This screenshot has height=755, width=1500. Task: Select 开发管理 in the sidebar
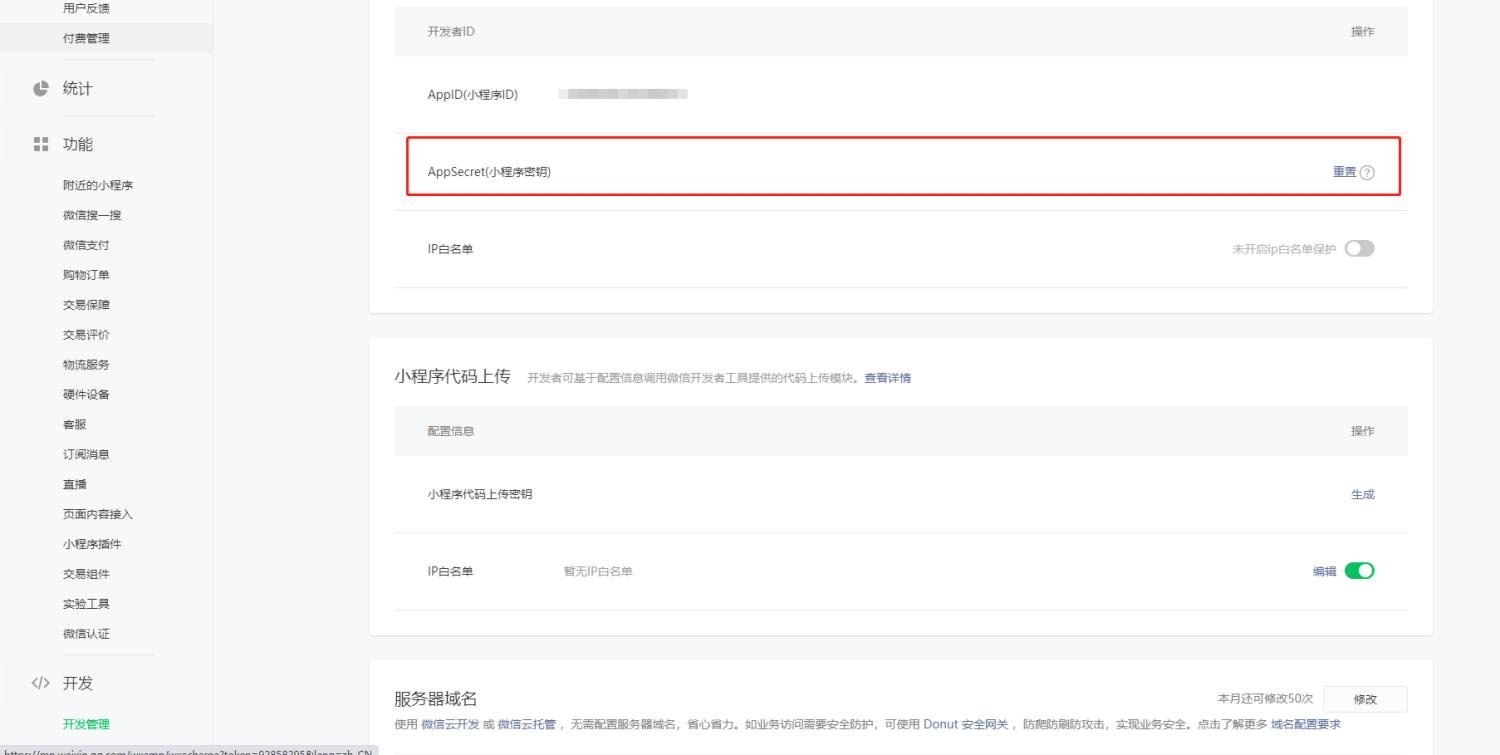(x=86, y=724)
